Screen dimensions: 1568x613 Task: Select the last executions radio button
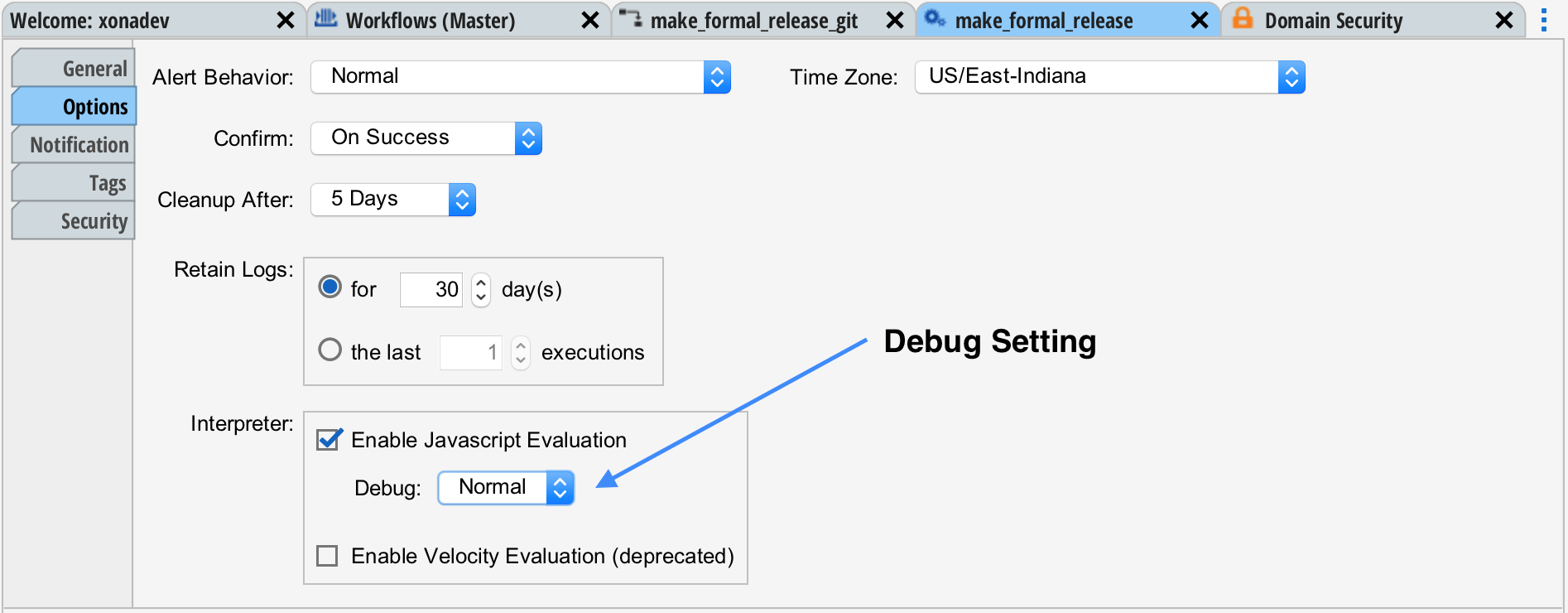(x=329, y=350)
